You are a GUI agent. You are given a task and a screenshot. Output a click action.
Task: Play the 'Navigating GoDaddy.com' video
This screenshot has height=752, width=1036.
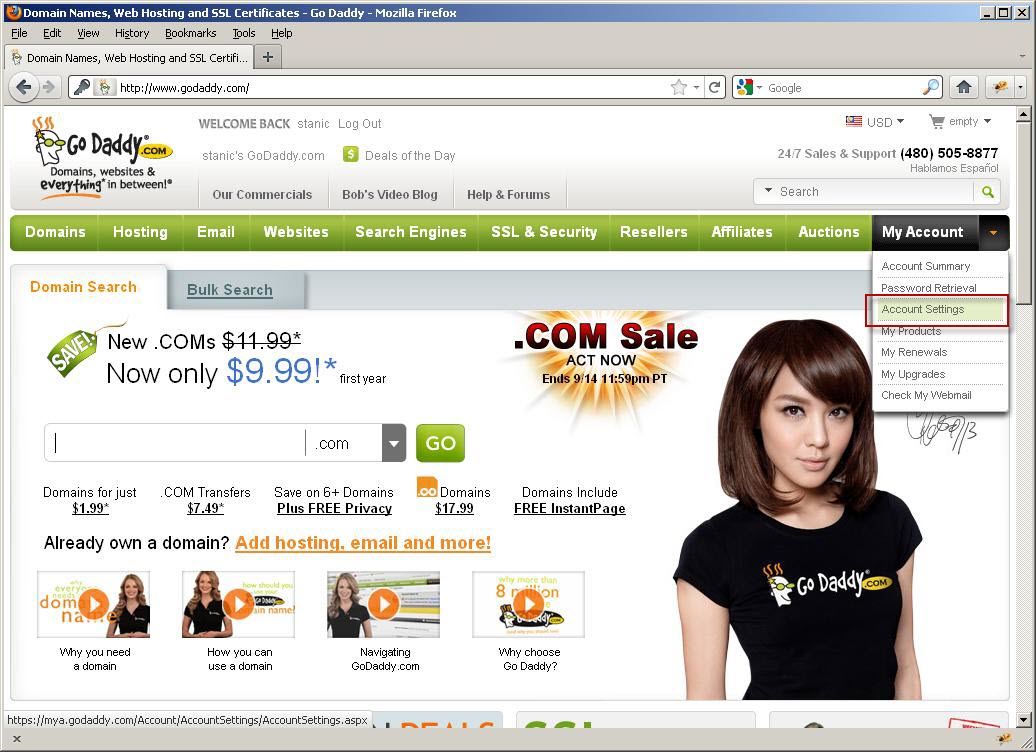pyautogui.click(x=383, y=603)
